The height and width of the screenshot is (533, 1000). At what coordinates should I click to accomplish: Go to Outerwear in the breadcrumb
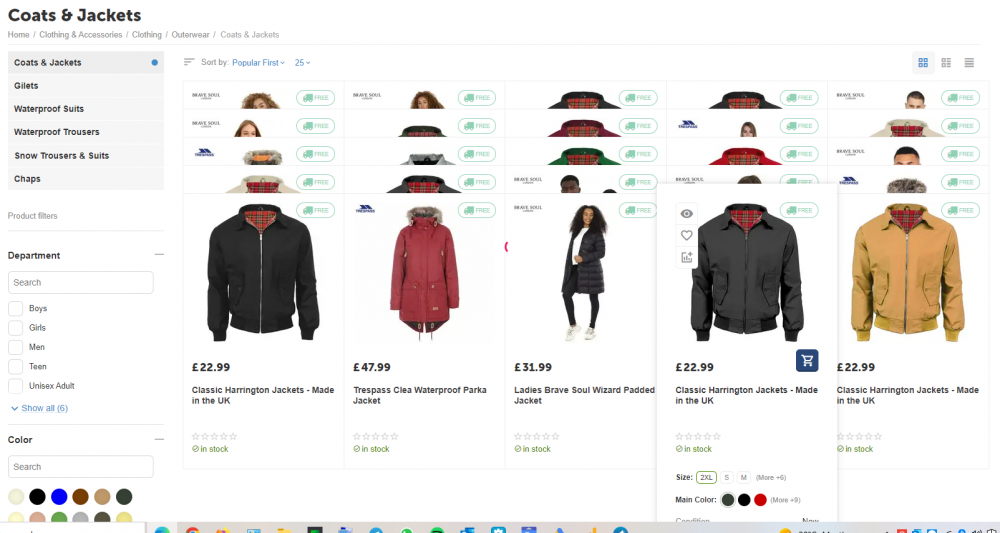(x=191, y=35)
